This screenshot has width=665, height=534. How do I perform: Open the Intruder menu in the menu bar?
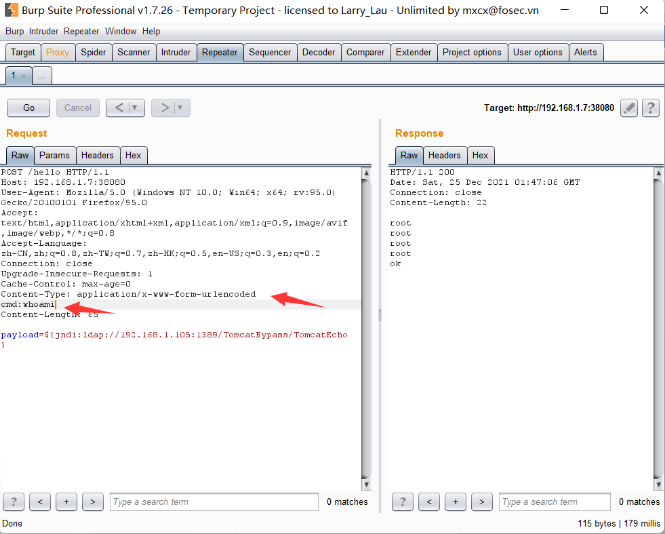click(x=43, y=31)
